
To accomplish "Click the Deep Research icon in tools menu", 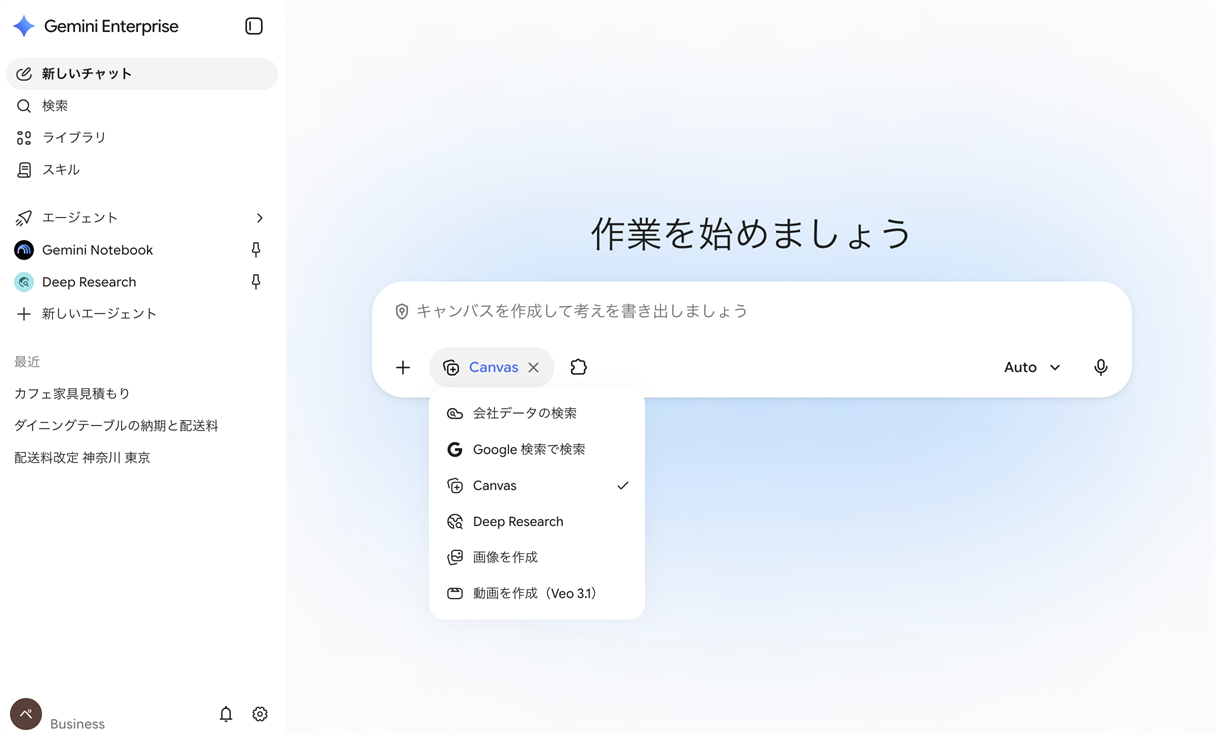I will click(x=455, y=522).
